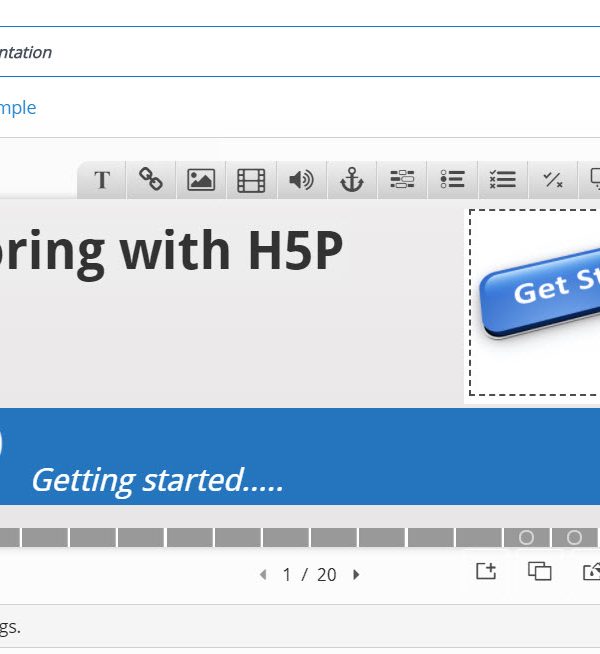
Task: Add a Go to slide anchor element
Action: pos(352,180)
